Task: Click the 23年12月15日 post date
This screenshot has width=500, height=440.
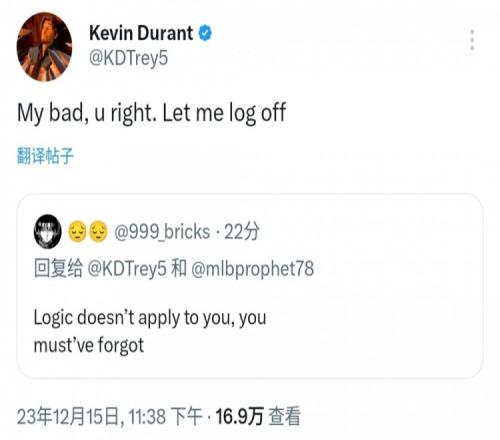Action: click(x=68, y=416)
